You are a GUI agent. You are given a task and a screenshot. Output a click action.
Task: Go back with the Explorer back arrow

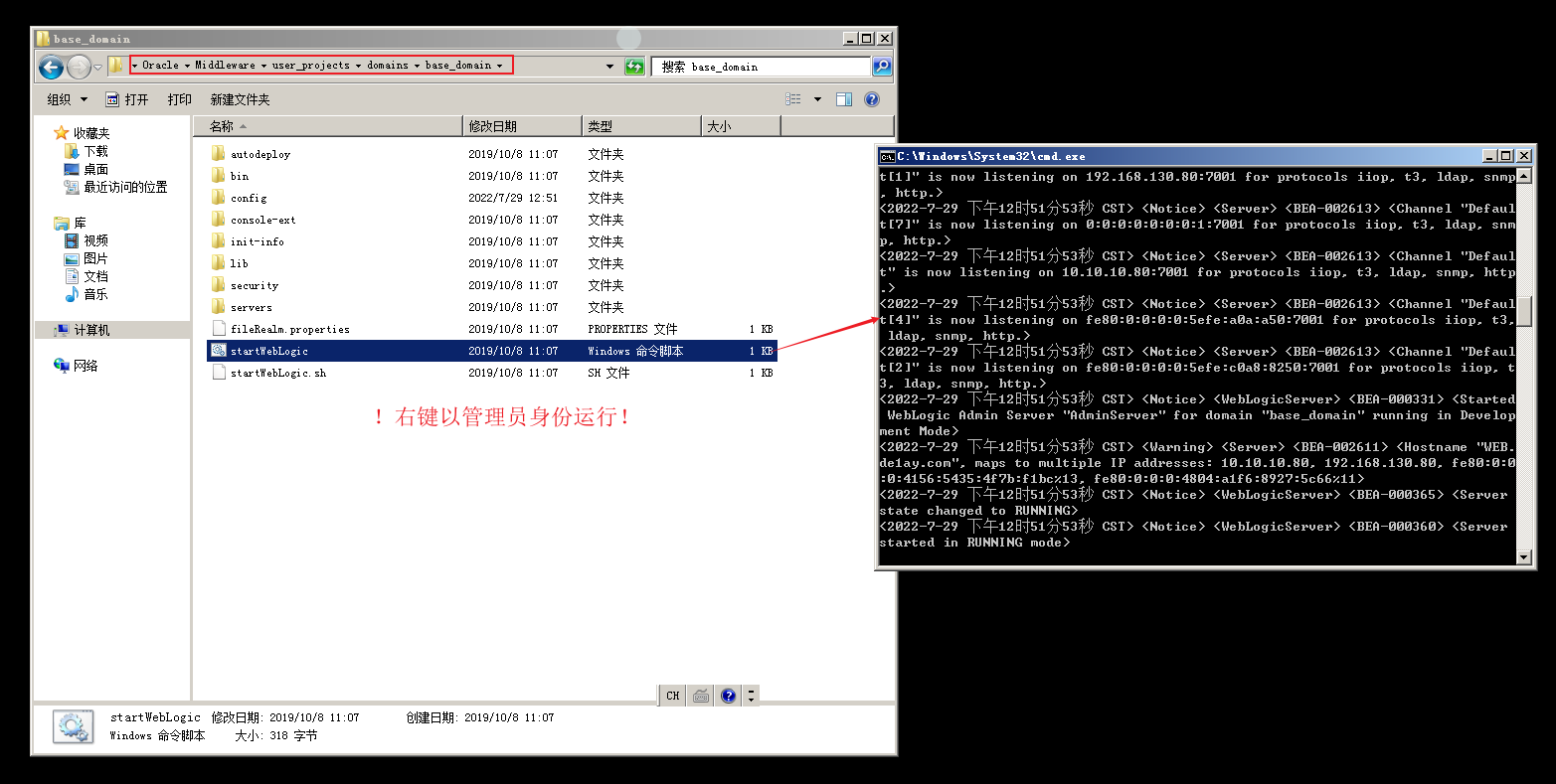tap(51, 68)
